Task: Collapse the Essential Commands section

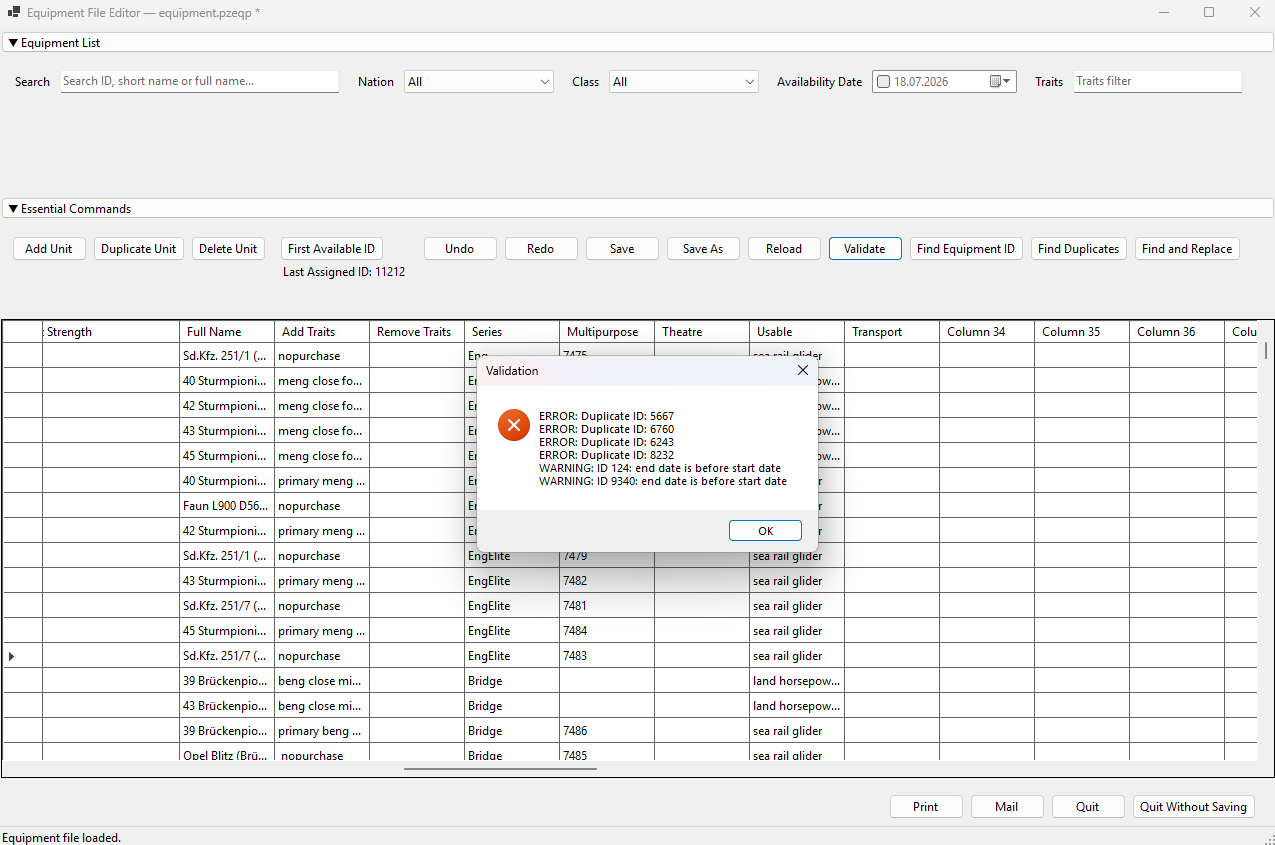Action: tap(13, 209)
